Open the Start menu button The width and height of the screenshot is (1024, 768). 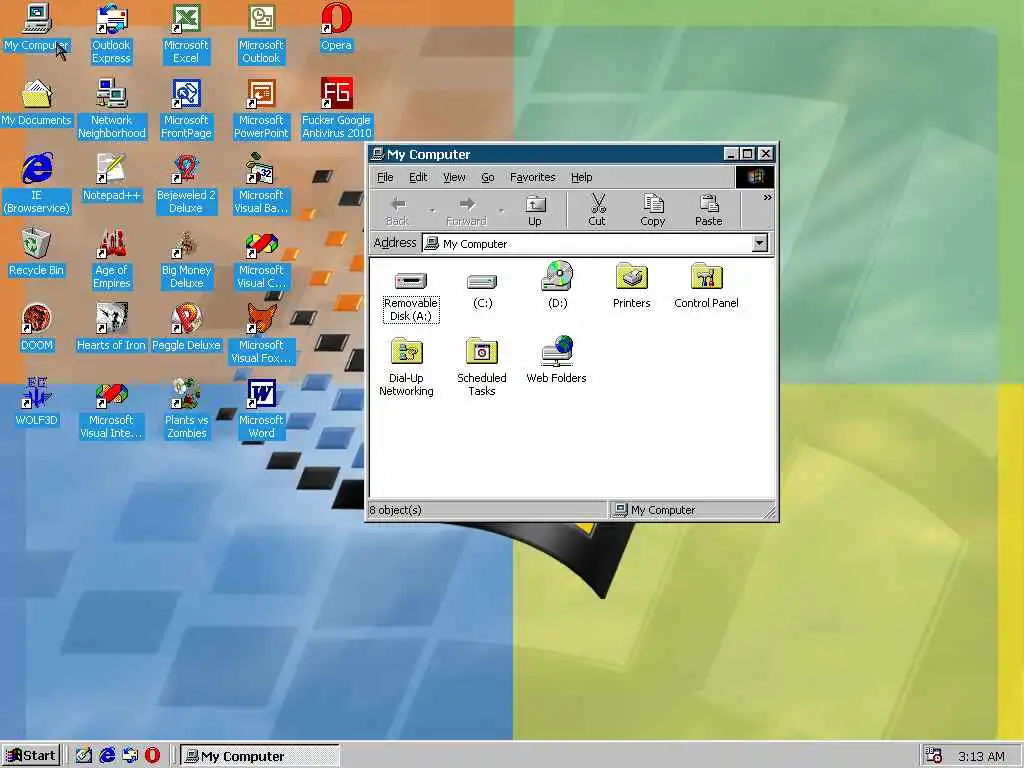pyautogui.click(x=31, y=756)
